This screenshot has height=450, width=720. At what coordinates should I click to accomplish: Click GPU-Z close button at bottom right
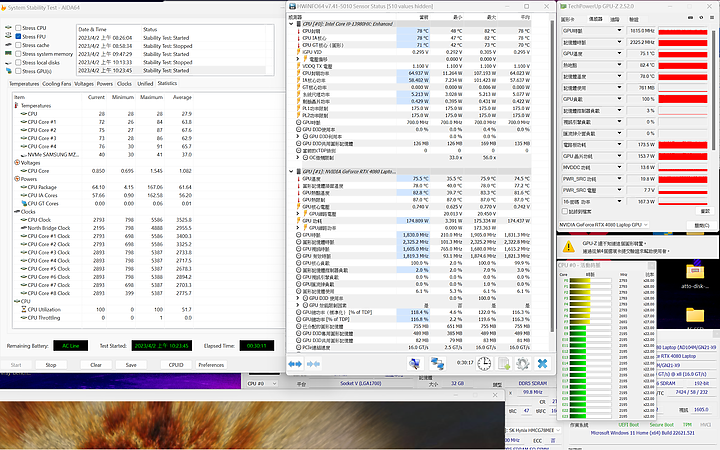(702, 225)
